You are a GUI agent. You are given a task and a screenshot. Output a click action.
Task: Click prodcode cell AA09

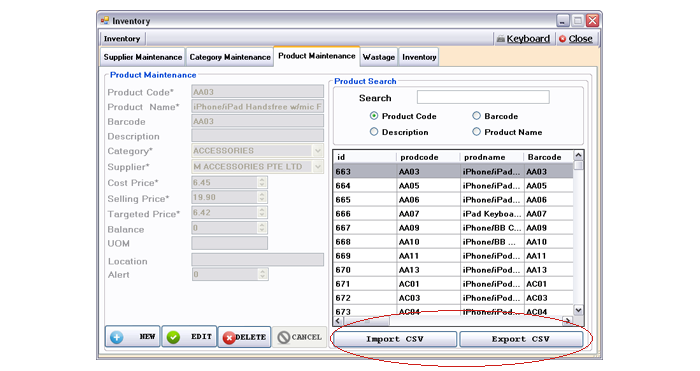[x=429, y=228]
